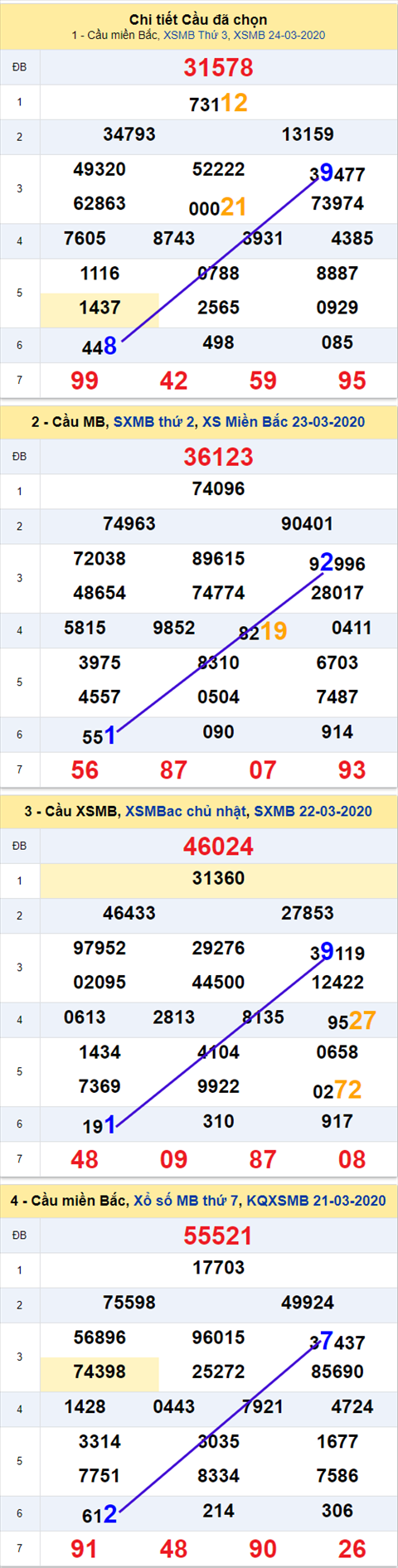398x1568 pixels.
Task: Select highlighted cell 1437
Action: click(x=99, y=308)
